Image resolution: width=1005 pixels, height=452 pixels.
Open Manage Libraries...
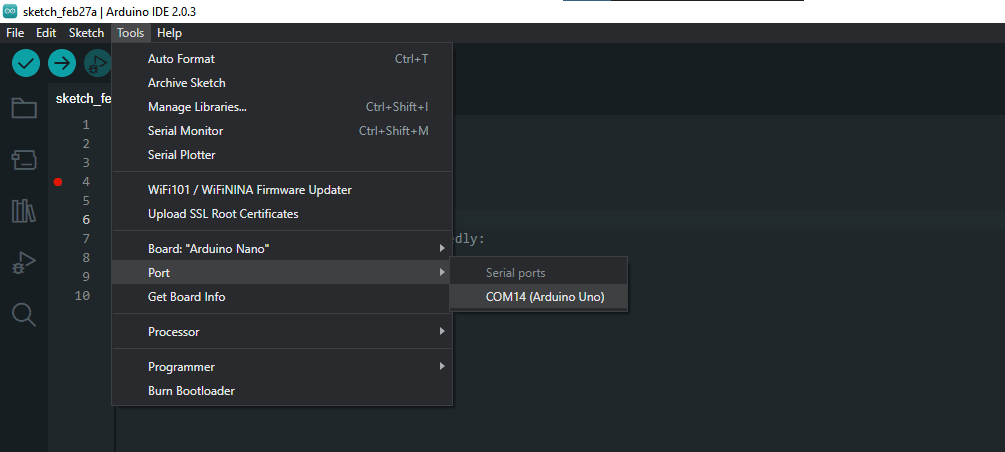click(282, 107)
